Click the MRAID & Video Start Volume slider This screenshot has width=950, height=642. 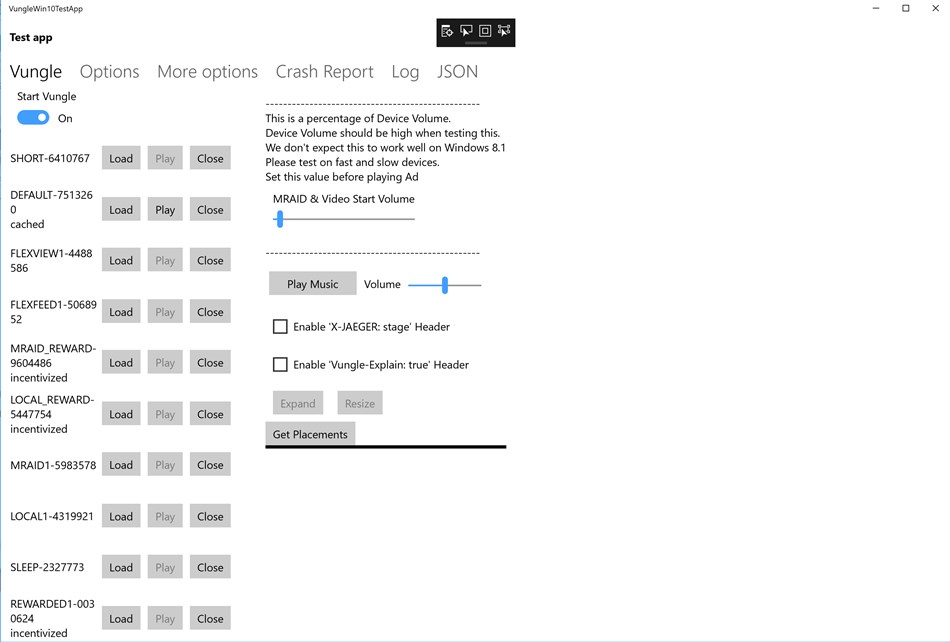344,219
